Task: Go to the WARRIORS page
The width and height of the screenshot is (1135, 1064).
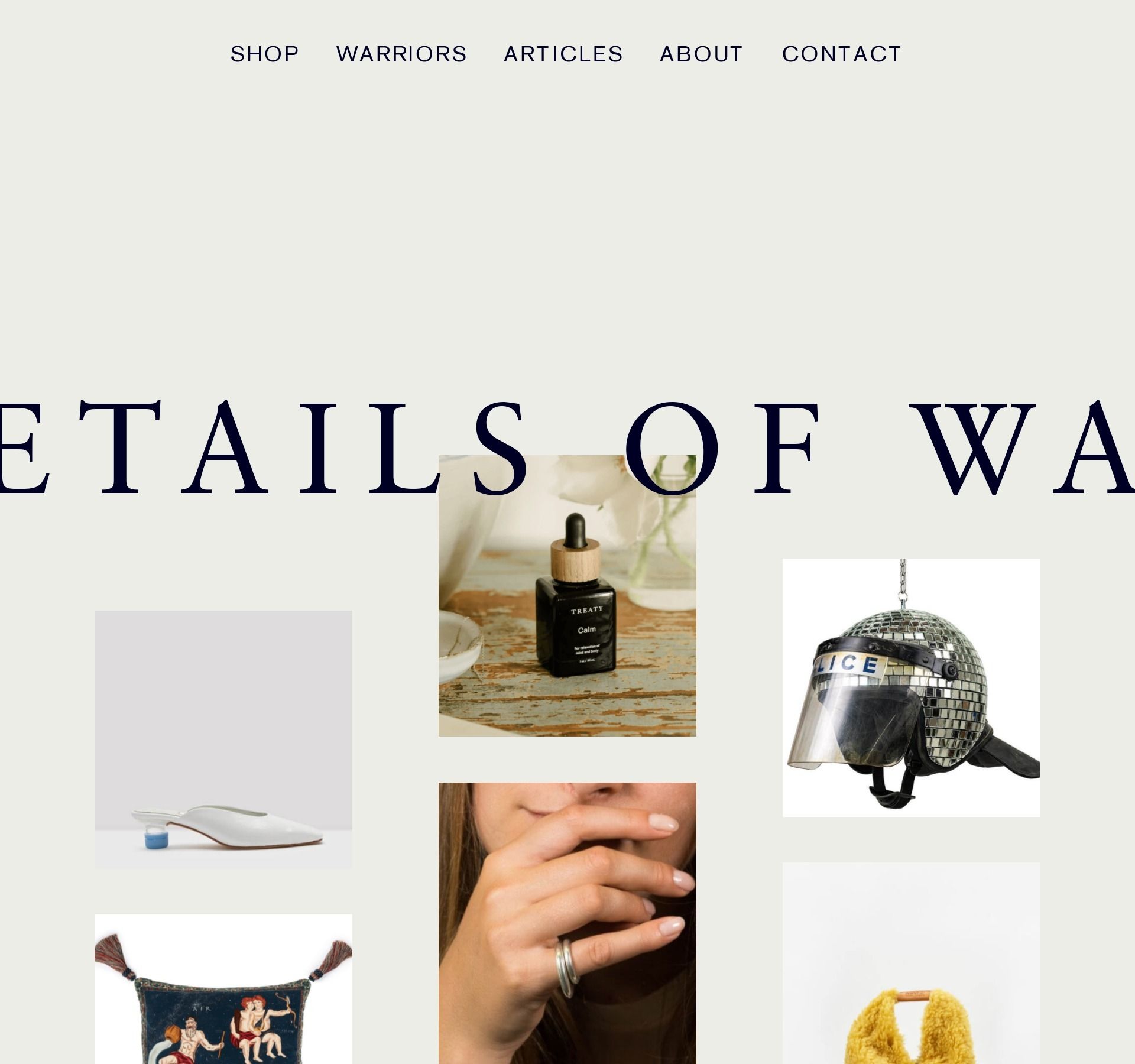Action: click(401, 54)
